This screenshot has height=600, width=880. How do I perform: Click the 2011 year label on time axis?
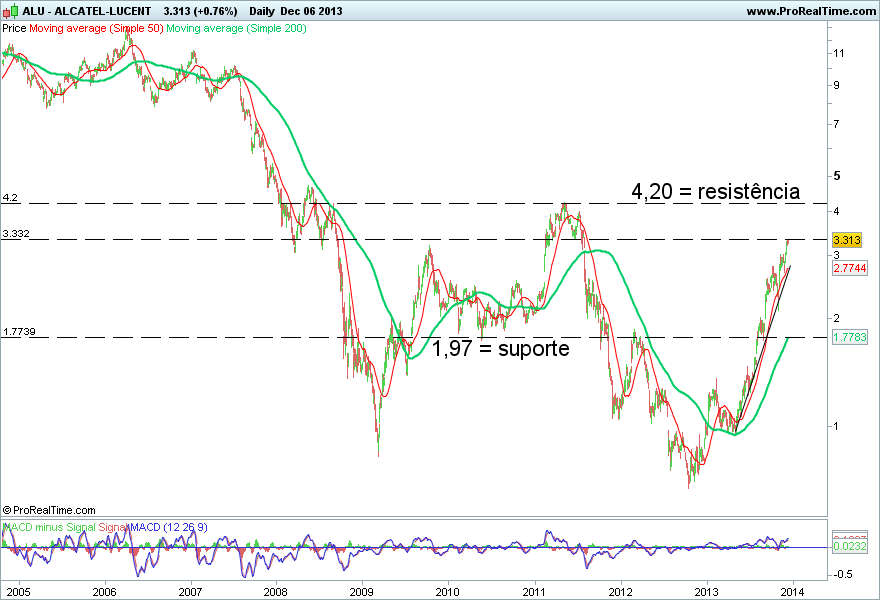coord(534,592)
